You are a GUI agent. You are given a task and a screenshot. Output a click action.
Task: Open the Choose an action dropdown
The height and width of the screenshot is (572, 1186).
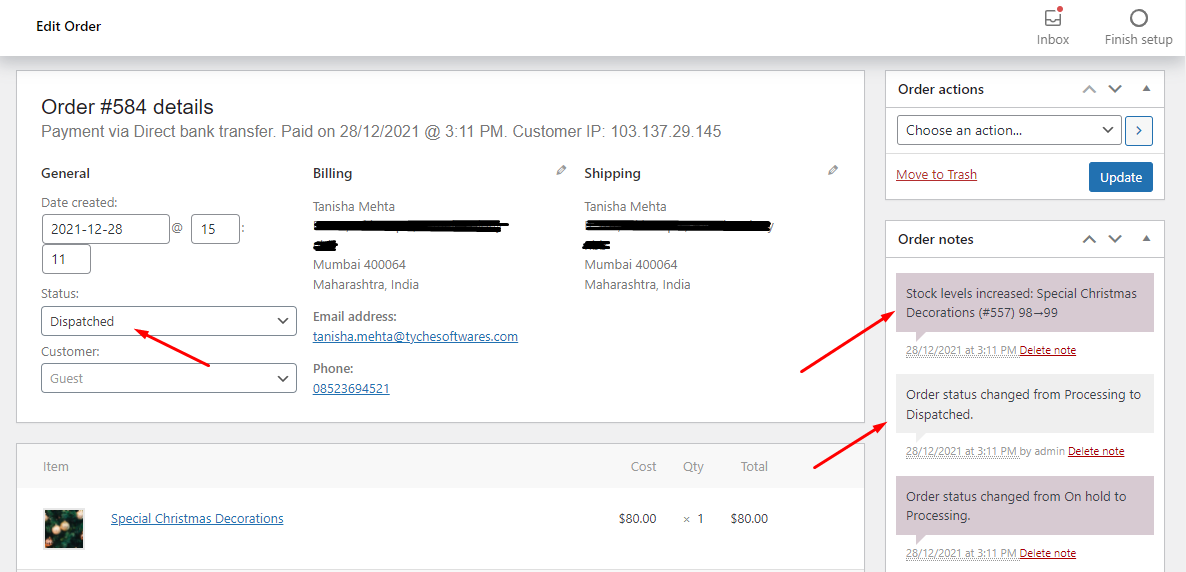click(1009, 130)
